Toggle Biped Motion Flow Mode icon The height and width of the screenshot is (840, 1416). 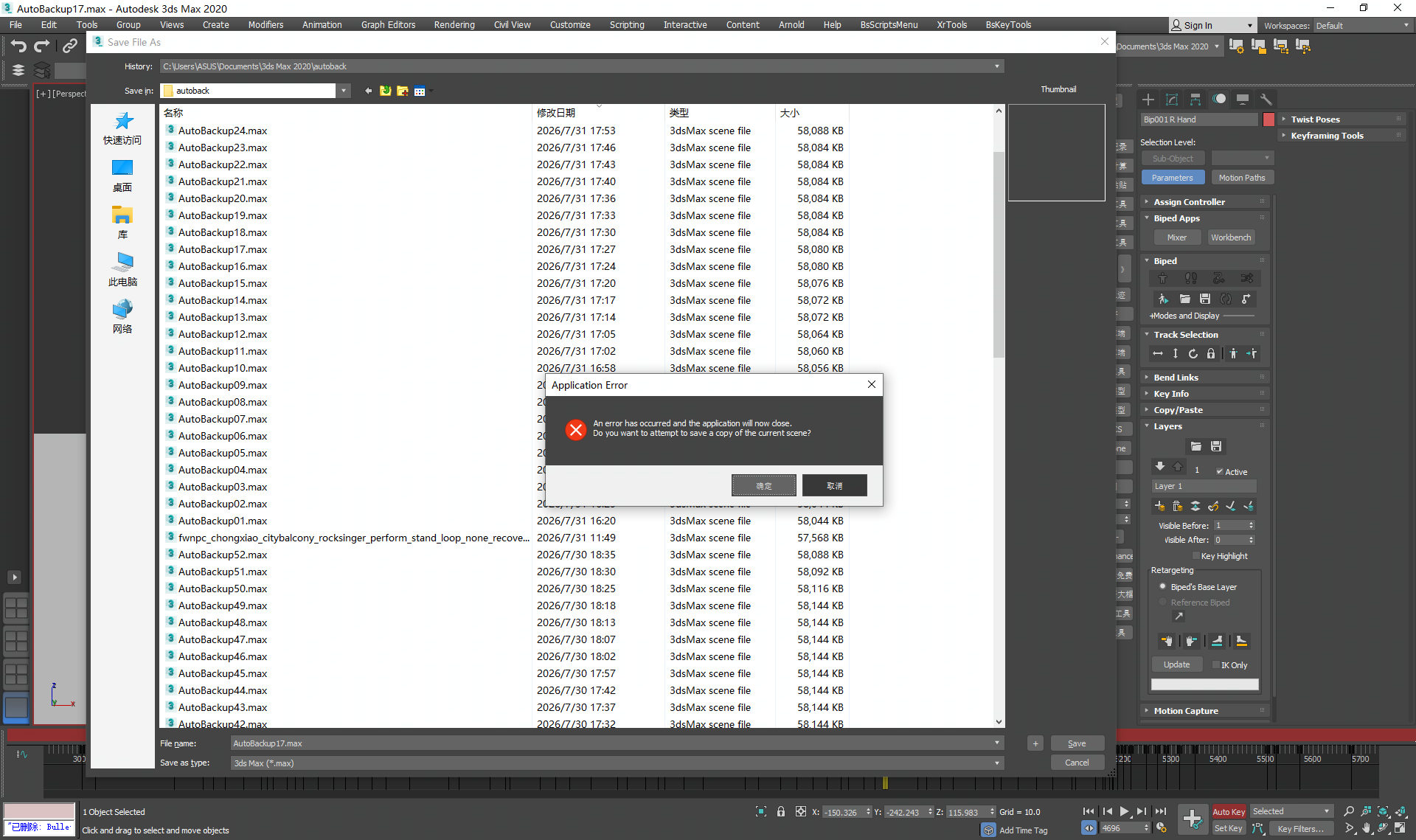[x=1219, y=278]
